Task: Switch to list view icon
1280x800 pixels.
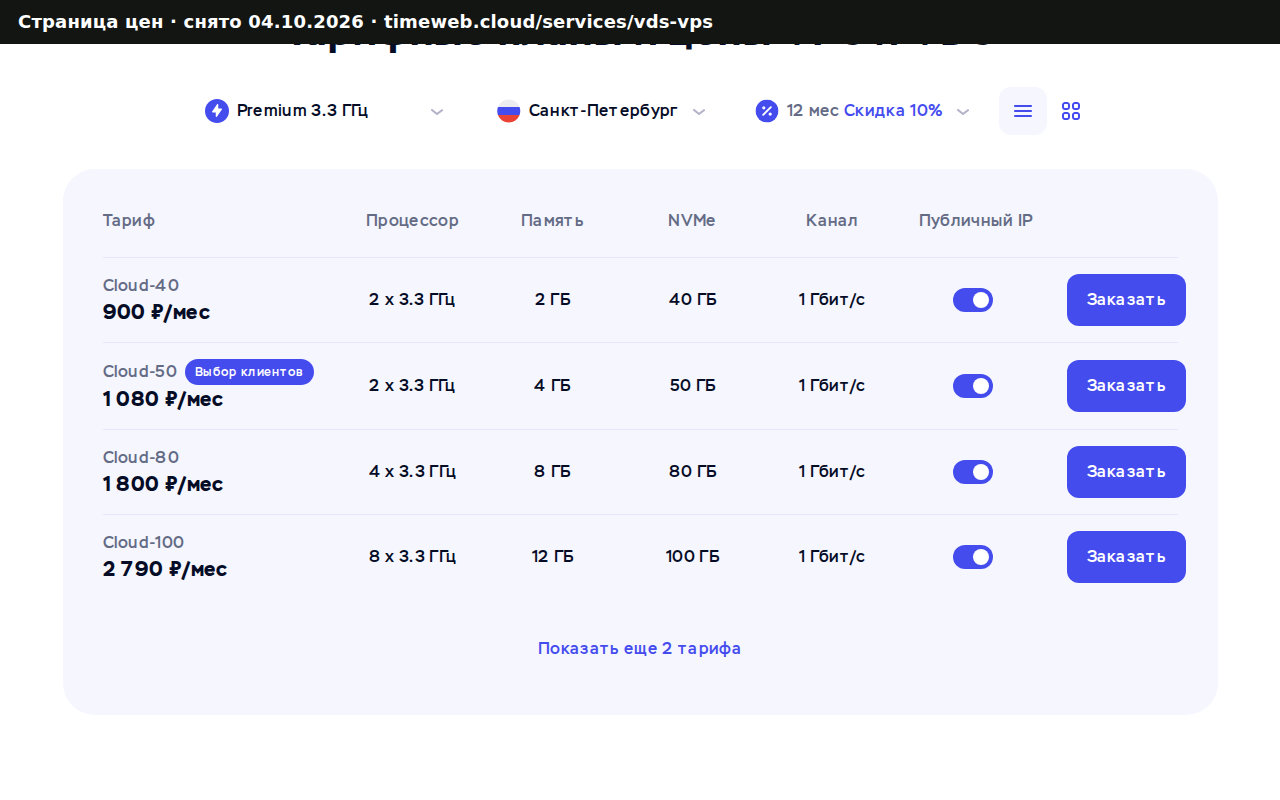Action: (x=1023, y=111)
